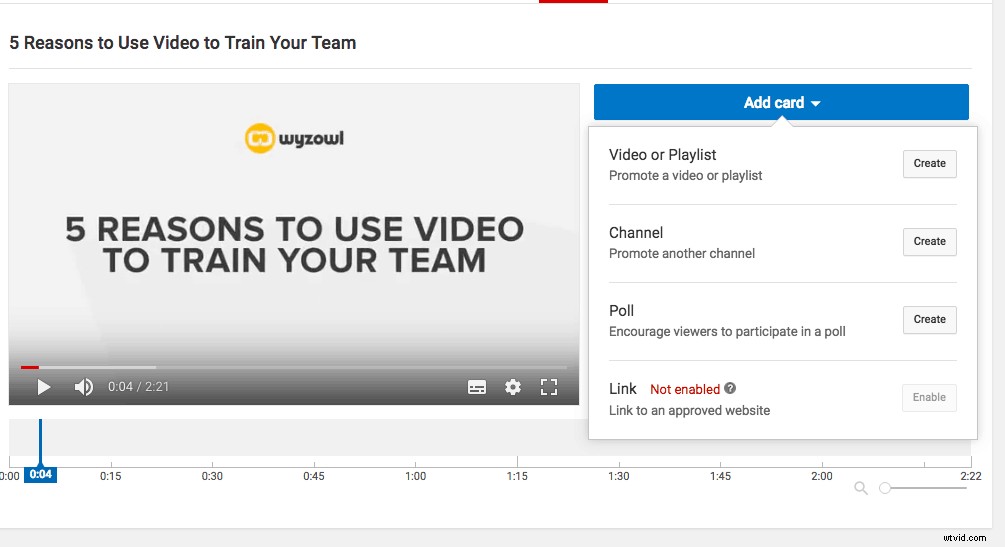Adjust the timeline zoom slider handle
1005x547 pixels.
[885, 488]
